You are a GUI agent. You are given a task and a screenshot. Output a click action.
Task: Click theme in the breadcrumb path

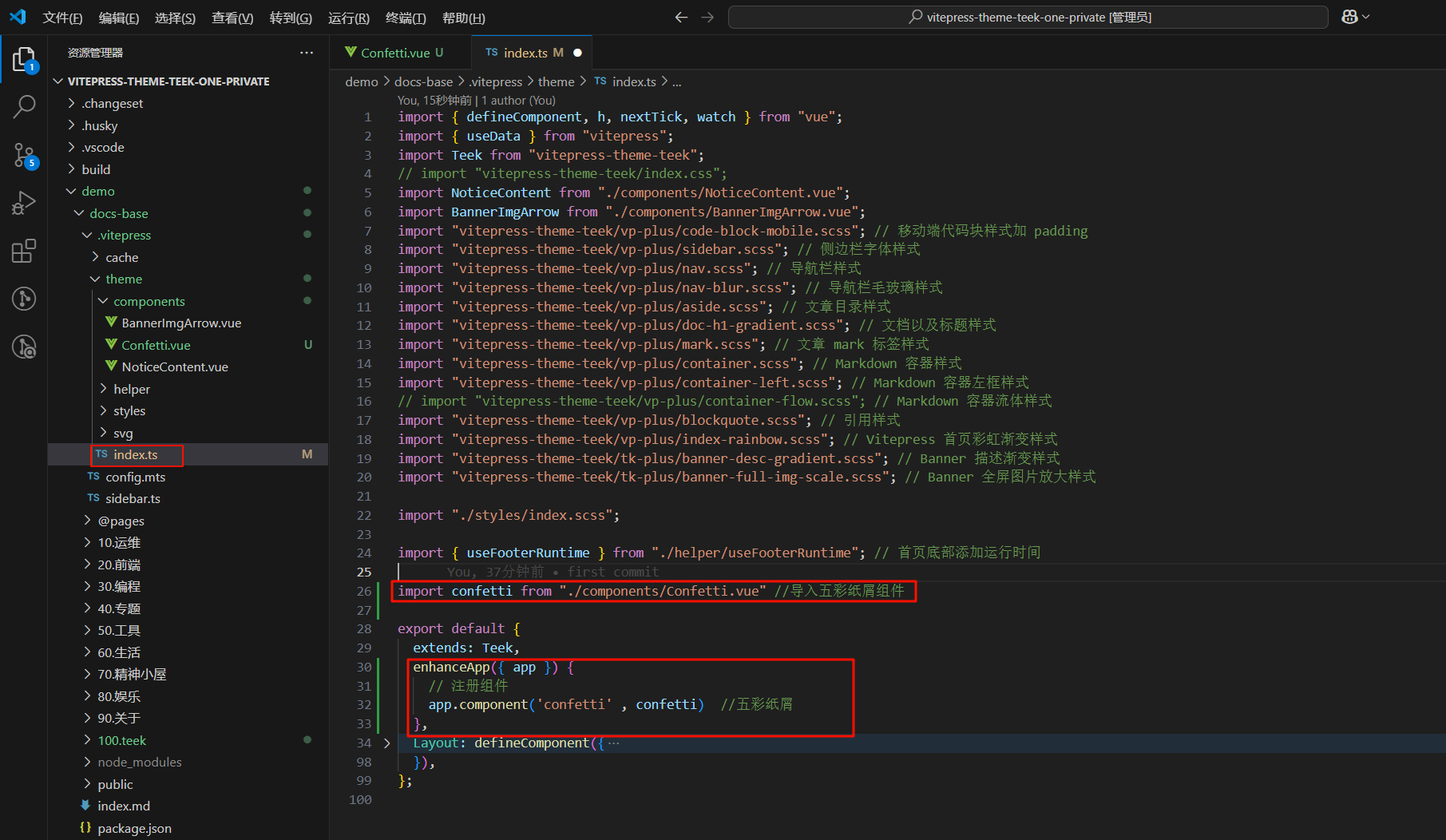pos(556,82)
